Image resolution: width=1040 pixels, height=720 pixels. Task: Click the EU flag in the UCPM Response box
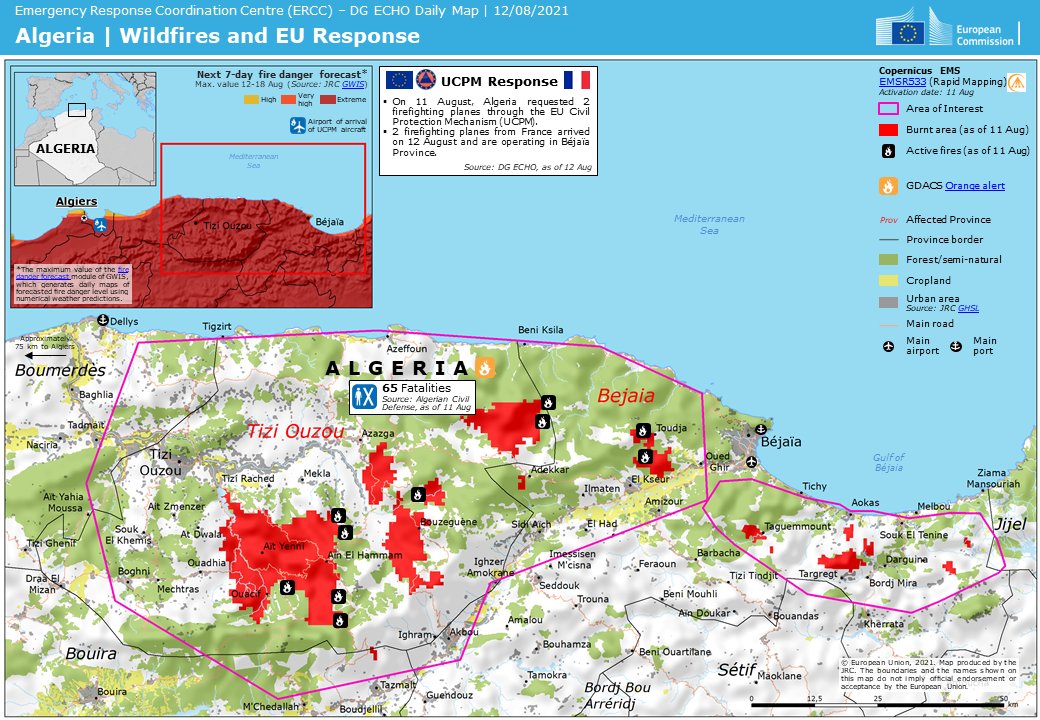(x=398, y=79)
